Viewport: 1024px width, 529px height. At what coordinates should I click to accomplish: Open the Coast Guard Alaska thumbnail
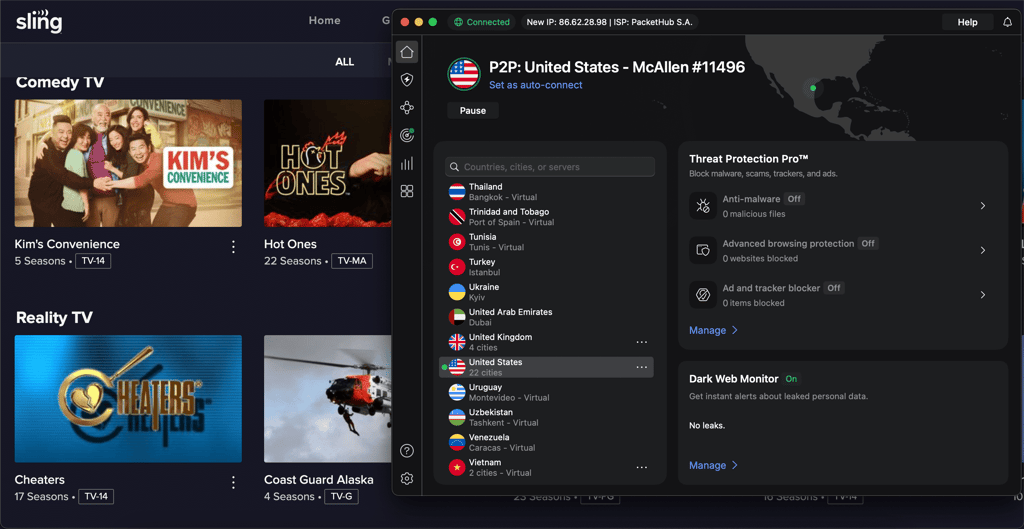pyautogui.click(x=327, y=399)
